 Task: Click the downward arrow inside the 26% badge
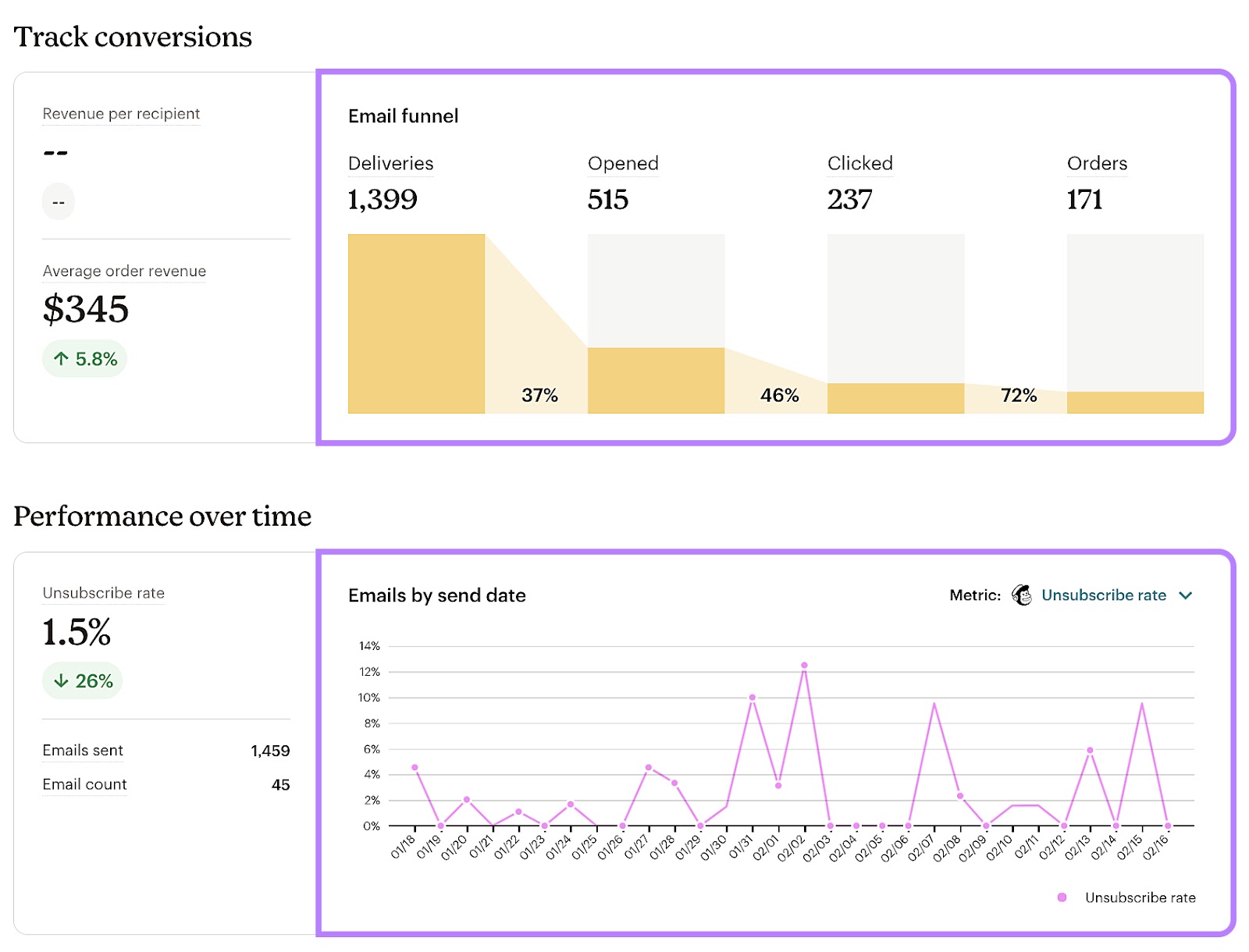coord(62,680)
